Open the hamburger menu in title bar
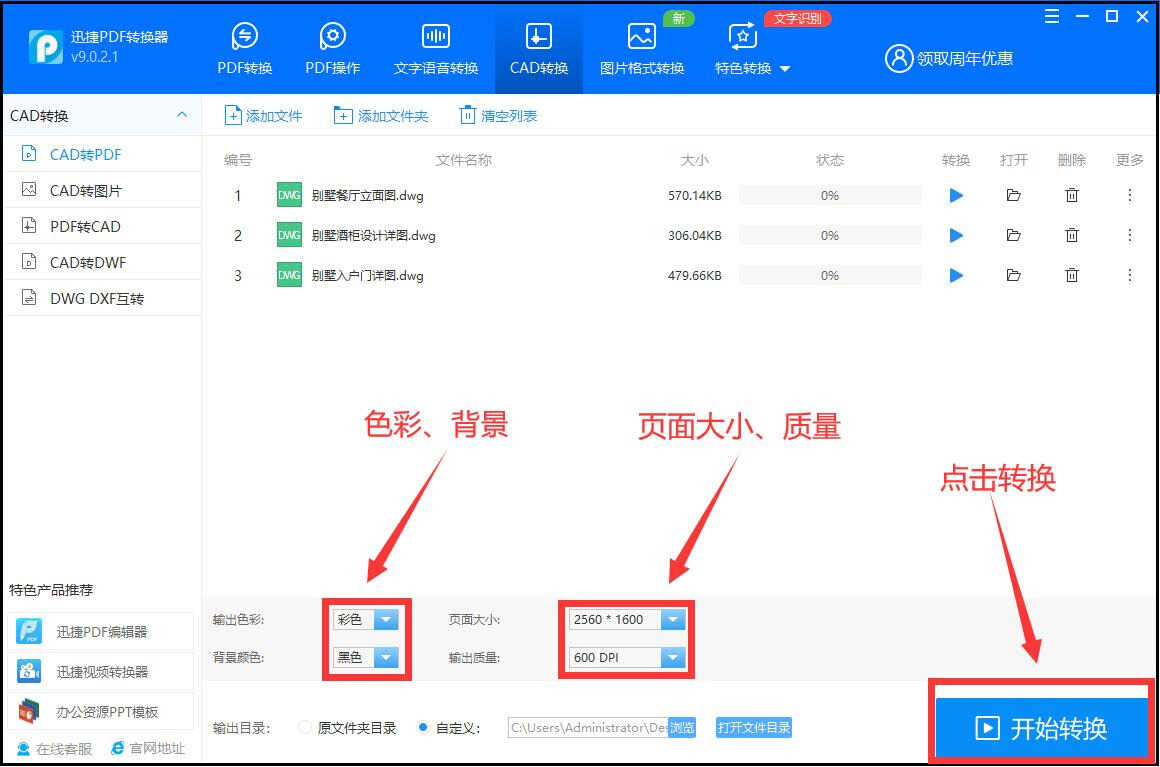This screenshot has height=767, width=1160. [1051, 16]
